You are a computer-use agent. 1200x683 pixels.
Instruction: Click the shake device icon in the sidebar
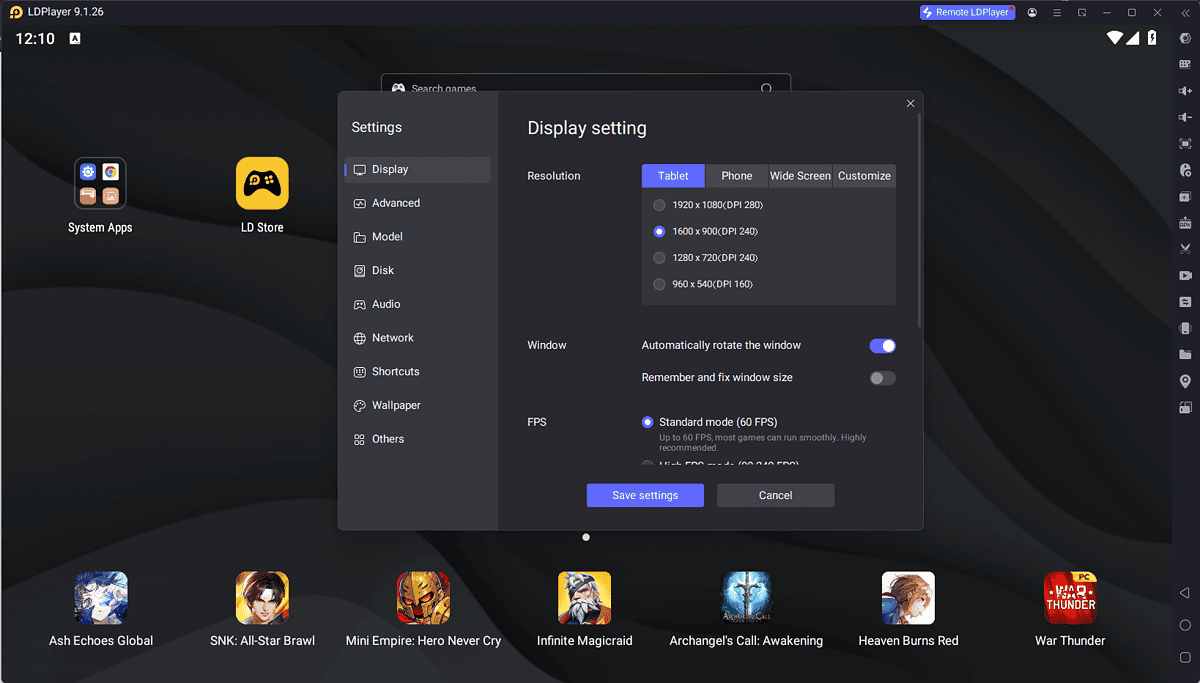1185,327
